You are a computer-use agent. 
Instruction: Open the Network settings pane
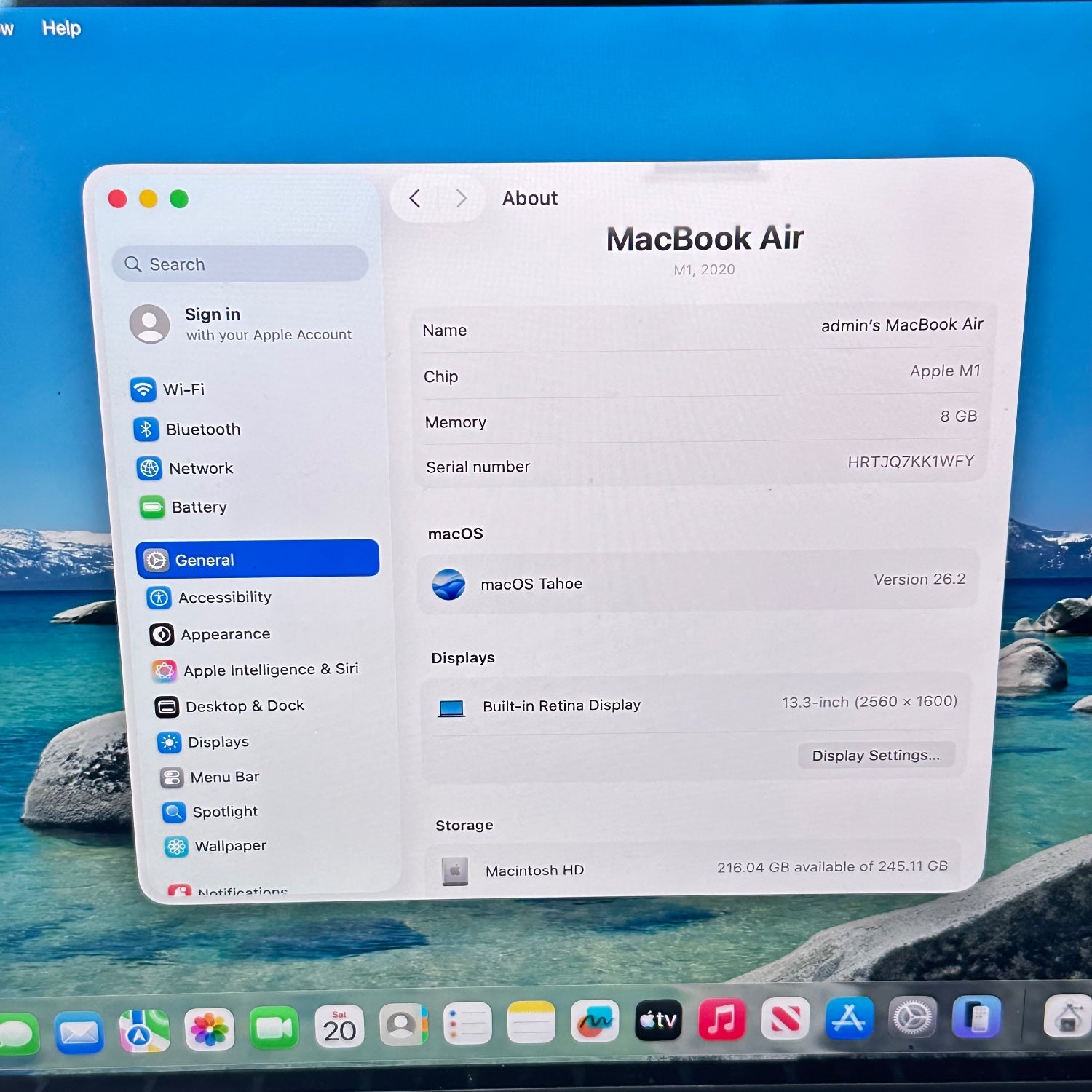click(199, 468)
